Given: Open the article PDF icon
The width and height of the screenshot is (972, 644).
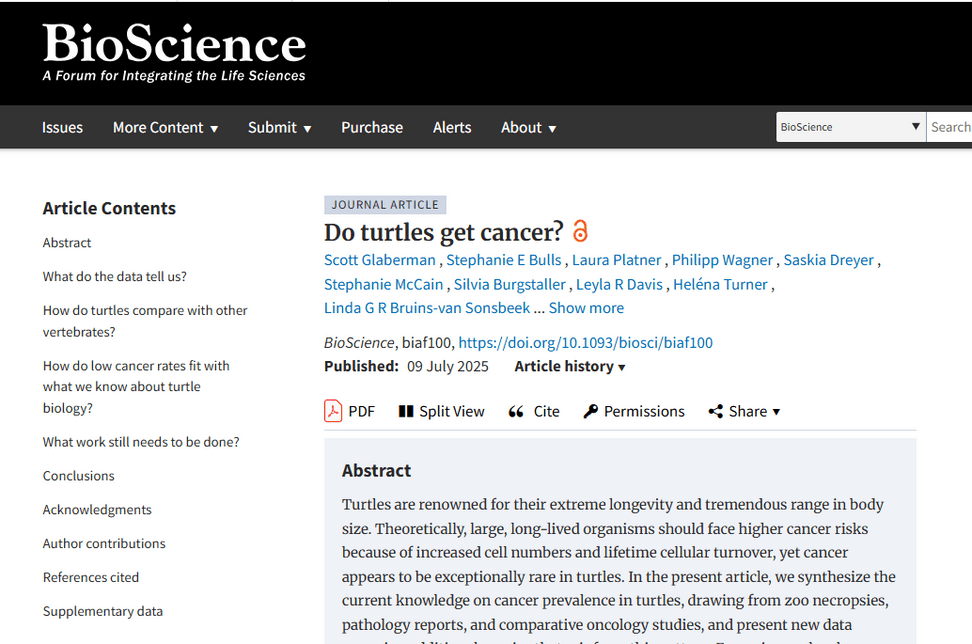Looking at the screenshot, I should pyautogui.click(x=333, y=411).
